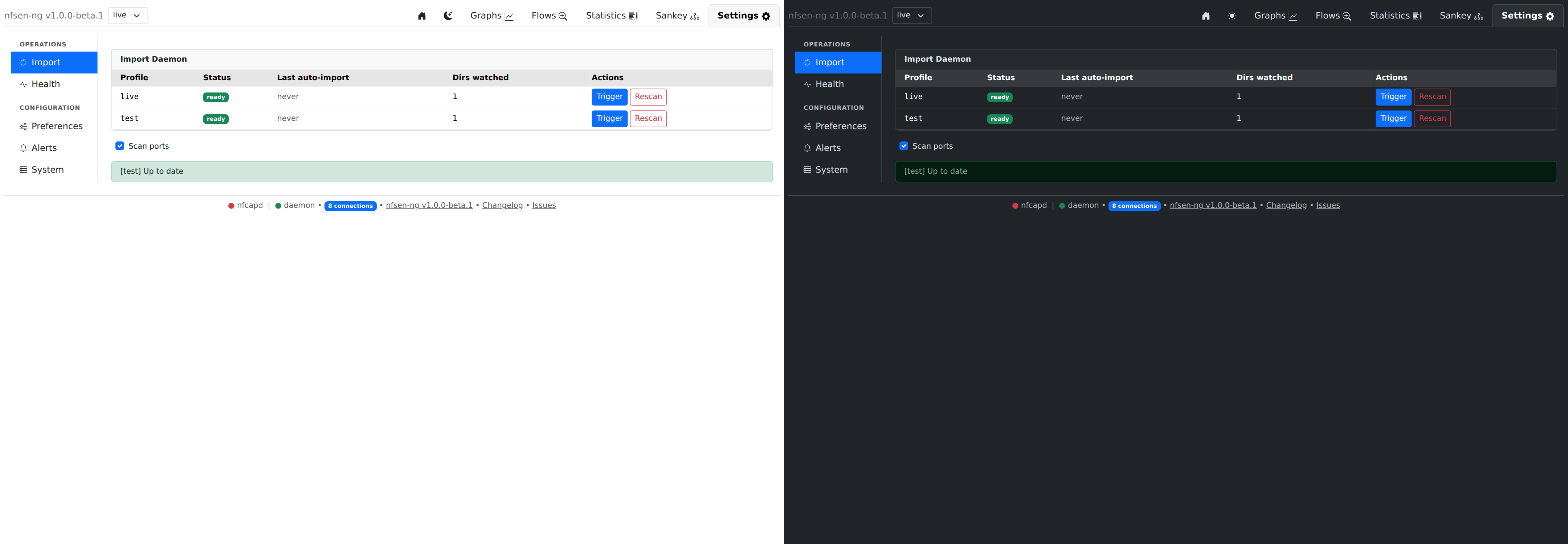
Task: Open Health section in dark theme sidebar
Action: 838,85
